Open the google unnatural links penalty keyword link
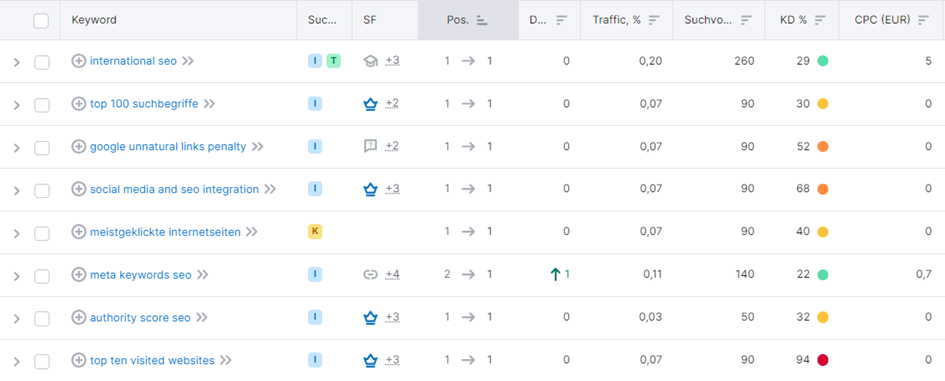 pos(168,146)
